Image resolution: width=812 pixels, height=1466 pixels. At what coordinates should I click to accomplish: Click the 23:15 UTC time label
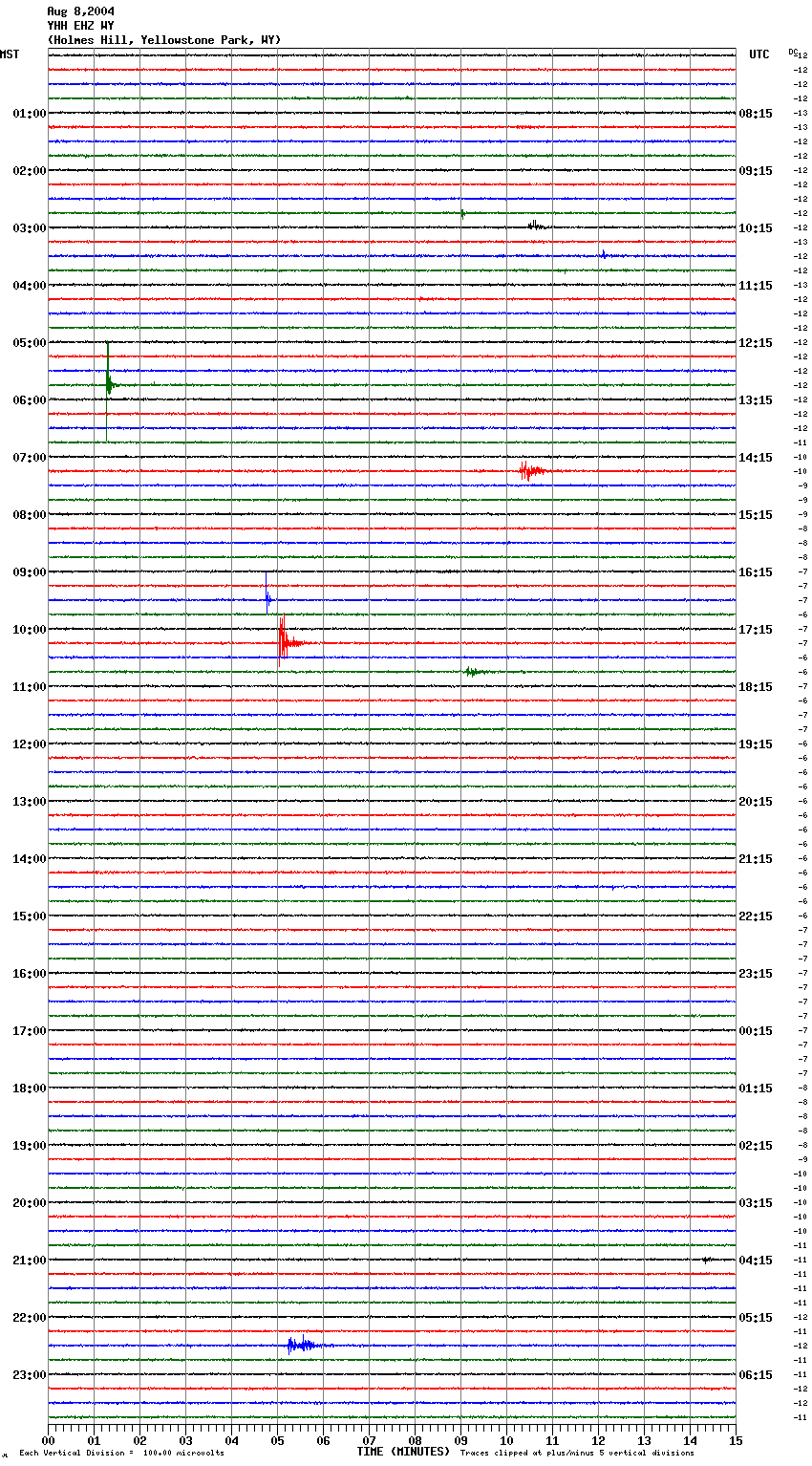click(x=756, y=974)
